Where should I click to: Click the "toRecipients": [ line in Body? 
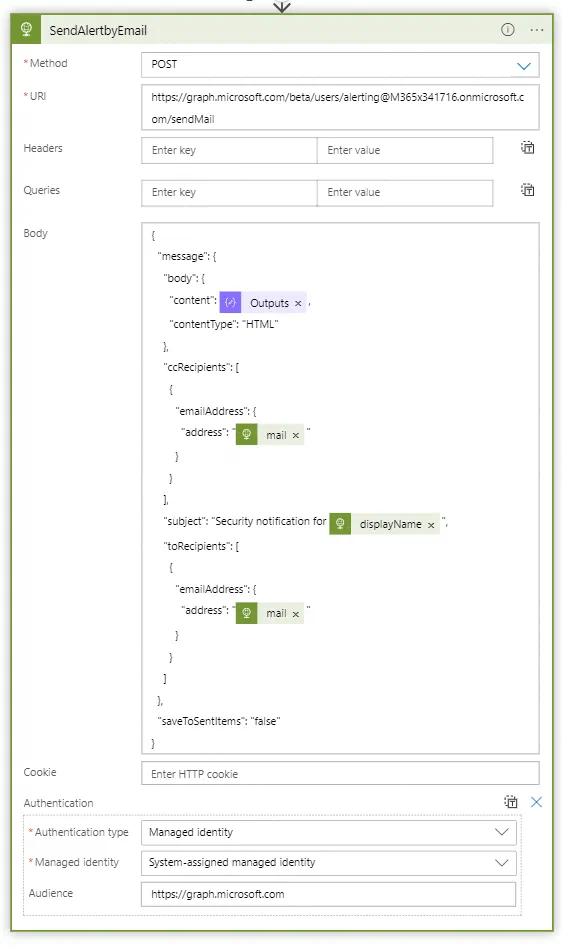[x=201, y=546]
